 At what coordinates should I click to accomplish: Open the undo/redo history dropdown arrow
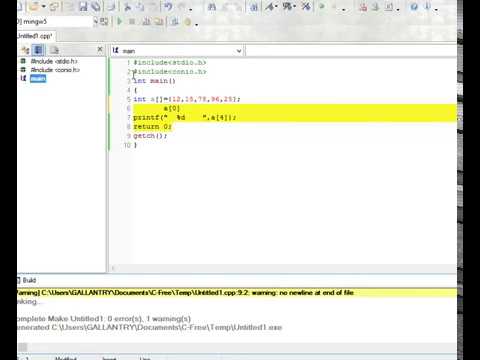tap(191, 9)
